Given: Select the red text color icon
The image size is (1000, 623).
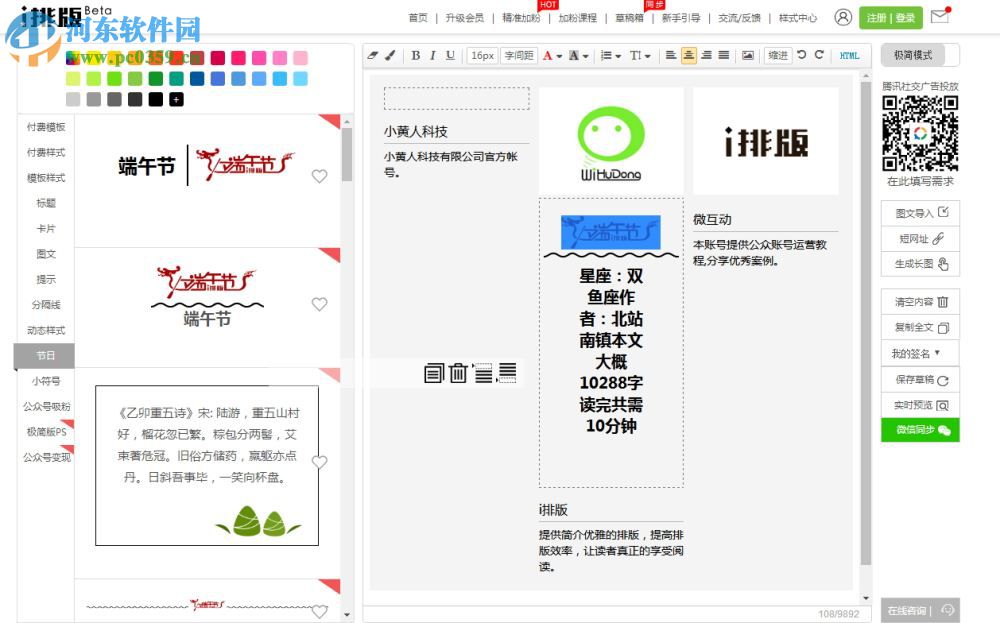Looking at the screenshot, I should pyautogui.click(x=546, y=55).
